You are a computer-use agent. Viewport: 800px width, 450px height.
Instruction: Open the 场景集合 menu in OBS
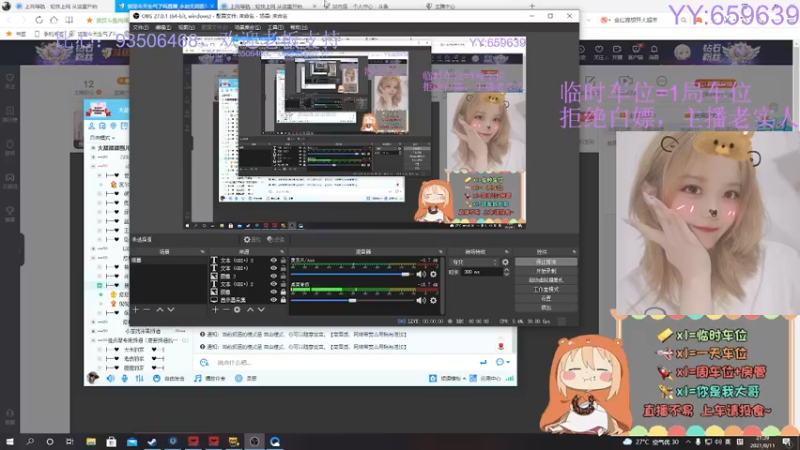[x=247, y=28]
